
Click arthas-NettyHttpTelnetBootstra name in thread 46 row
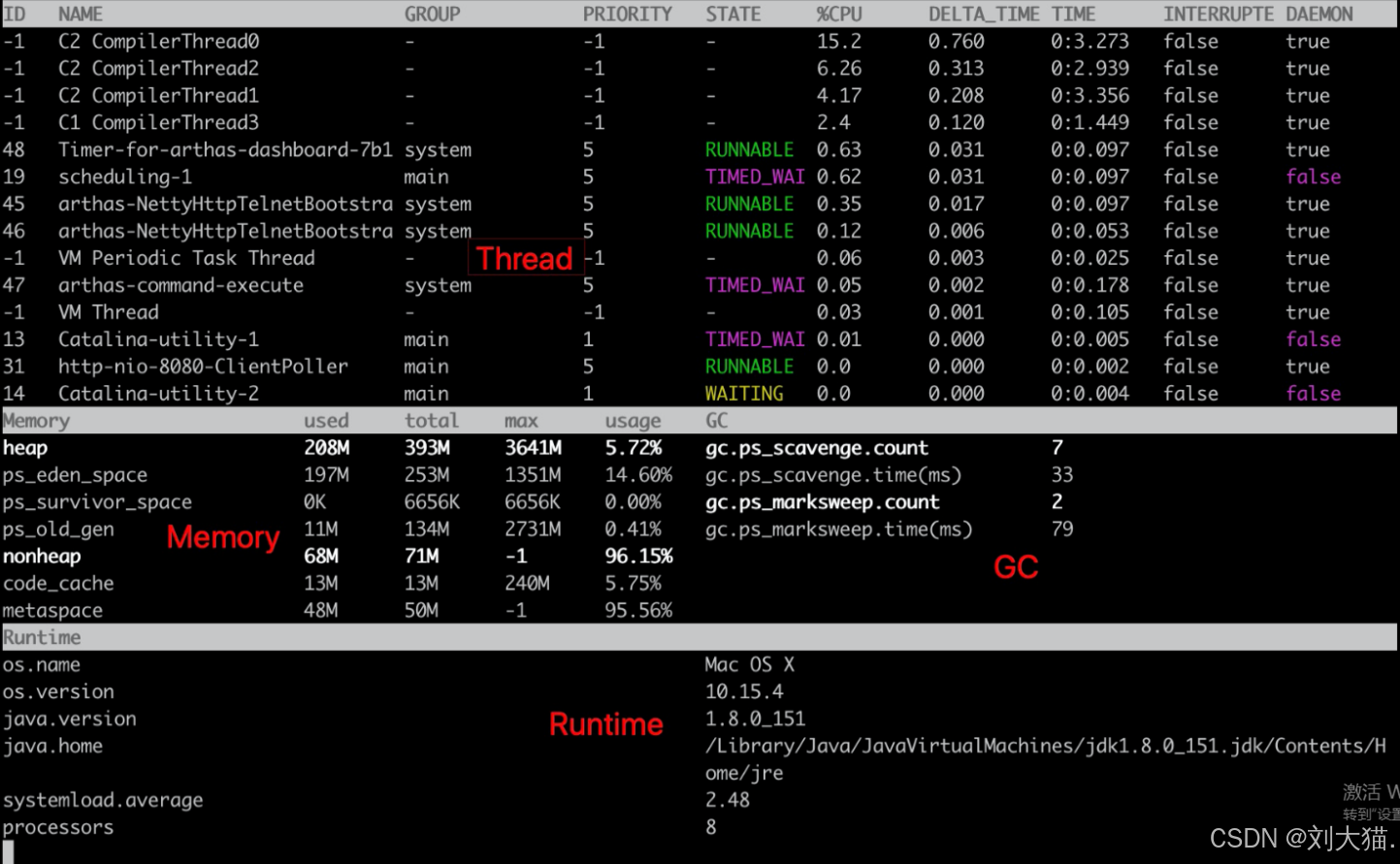coord(225,232)
